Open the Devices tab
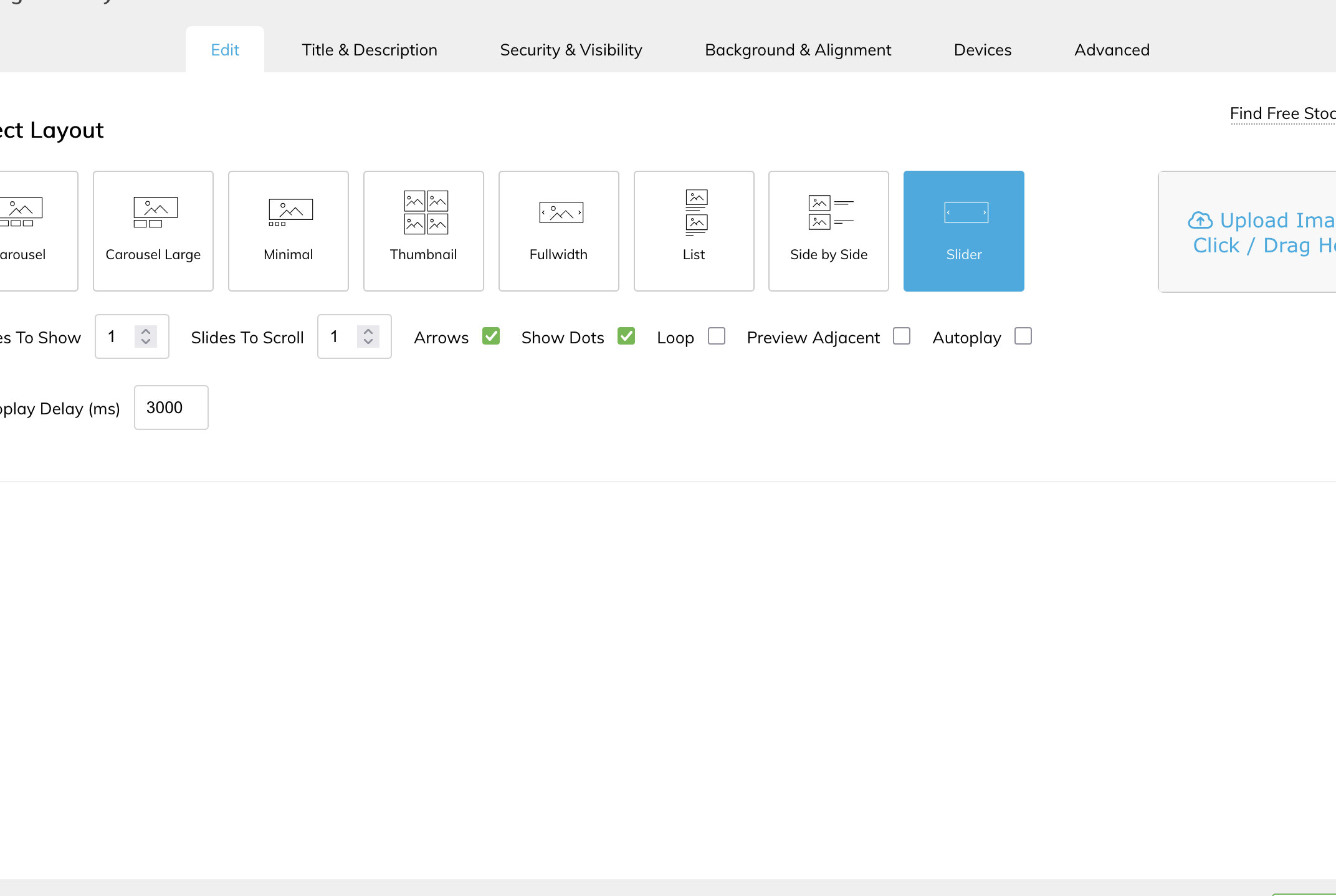1336x896 pixels. pos(983,50)
